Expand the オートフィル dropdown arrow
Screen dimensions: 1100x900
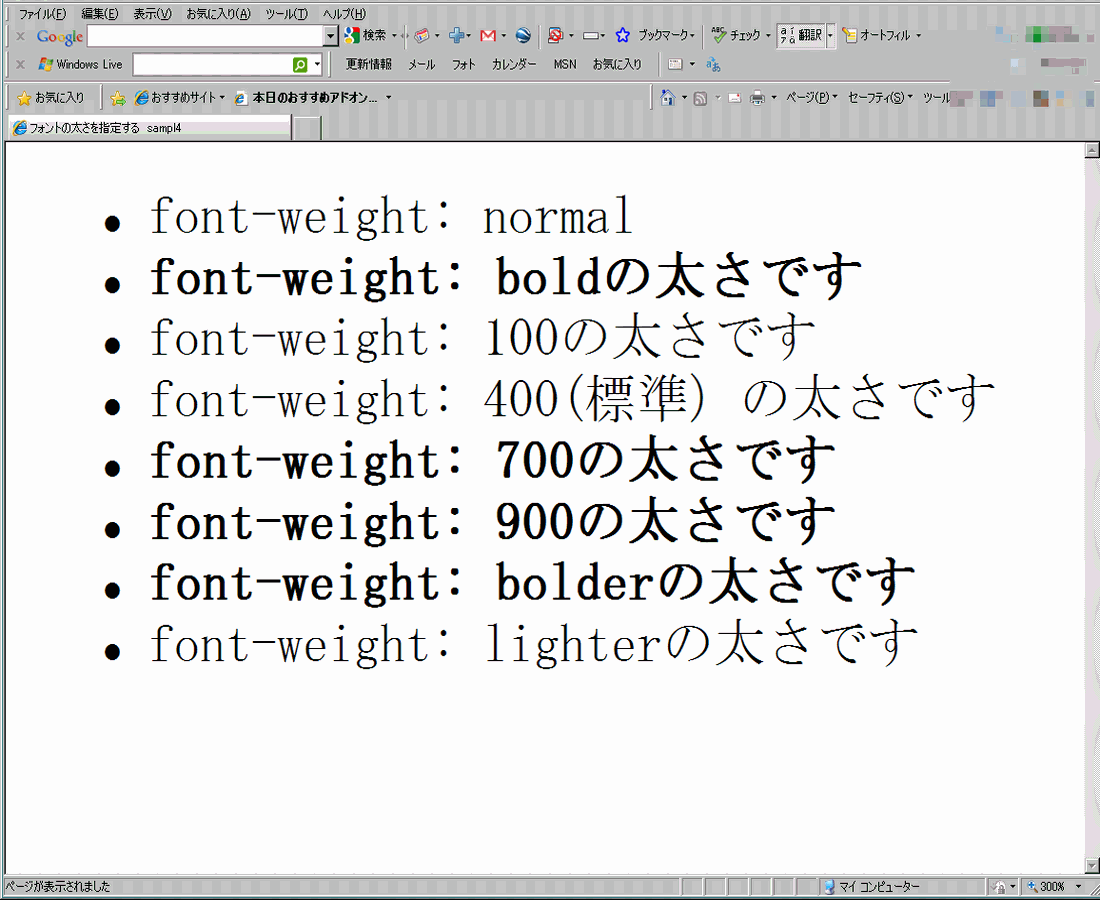tap(918, 35)
